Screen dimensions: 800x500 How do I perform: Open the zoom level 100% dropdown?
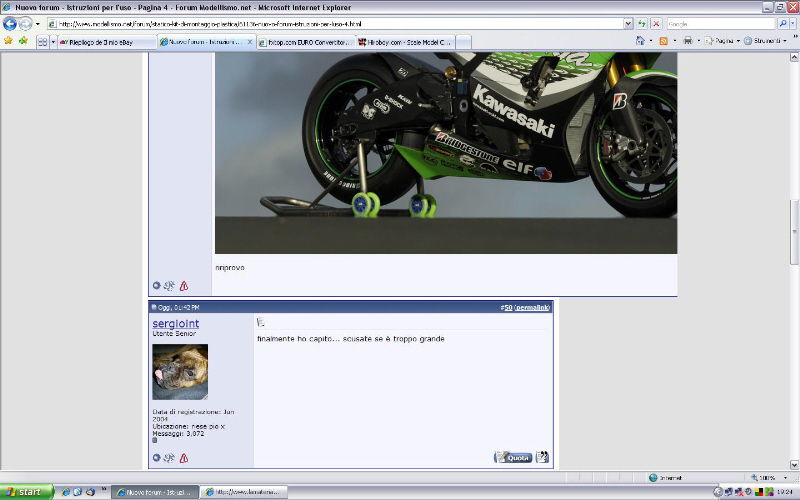[783, 478]
